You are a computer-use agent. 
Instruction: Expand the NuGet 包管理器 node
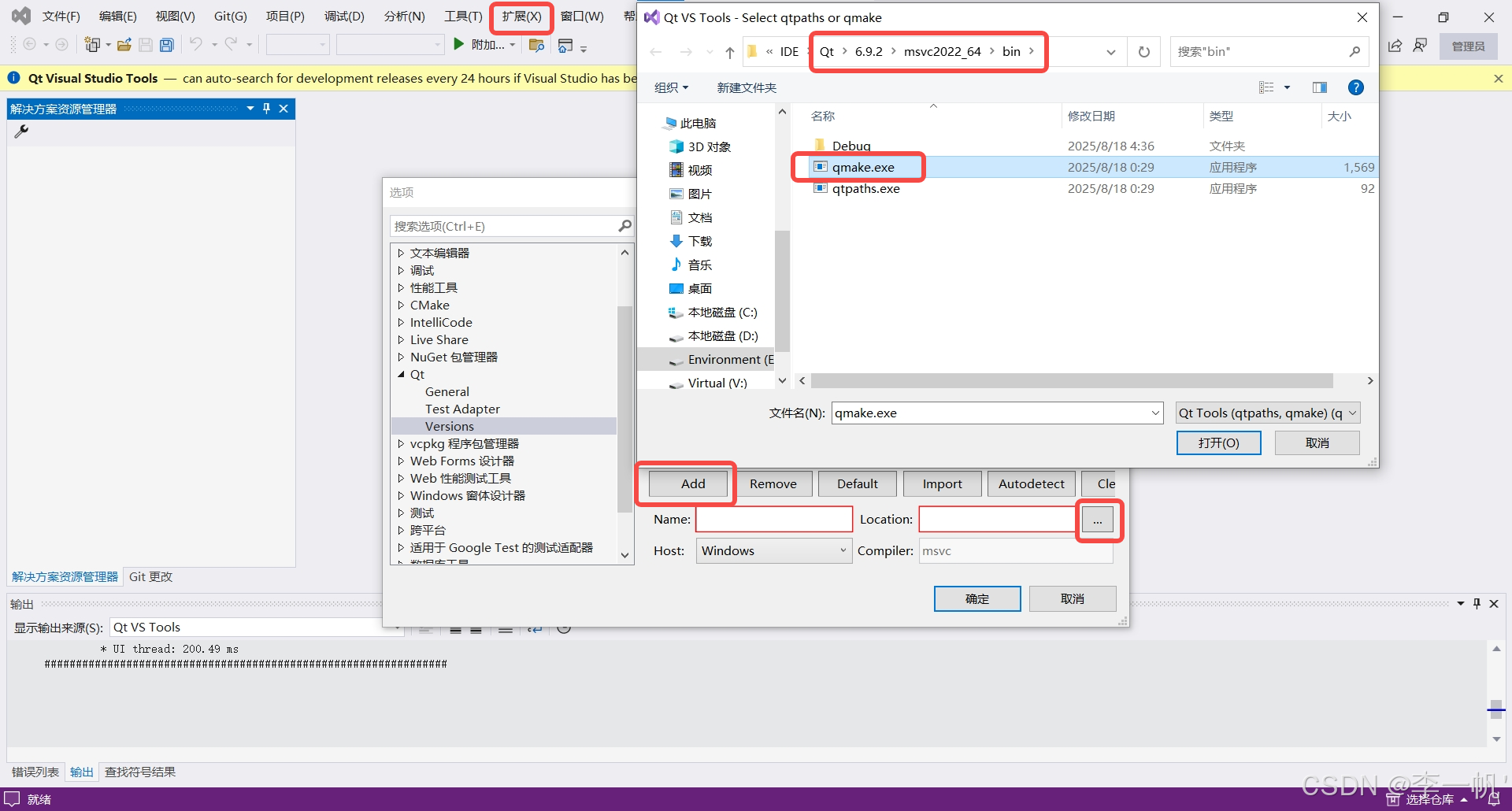401,357
